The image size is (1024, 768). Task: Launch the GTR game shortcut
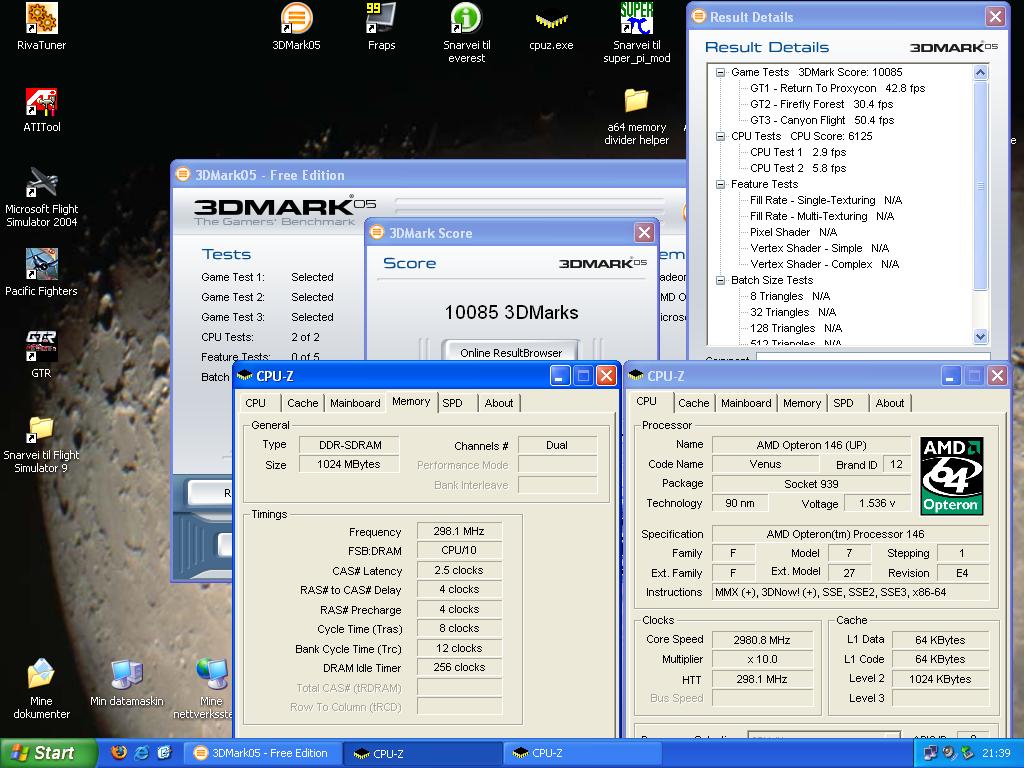41,354
